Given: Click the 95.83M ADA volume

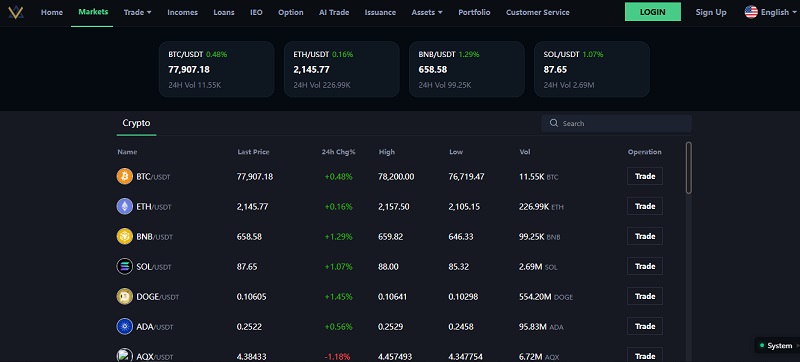Looking at the screenshot, I should [541, 327].
